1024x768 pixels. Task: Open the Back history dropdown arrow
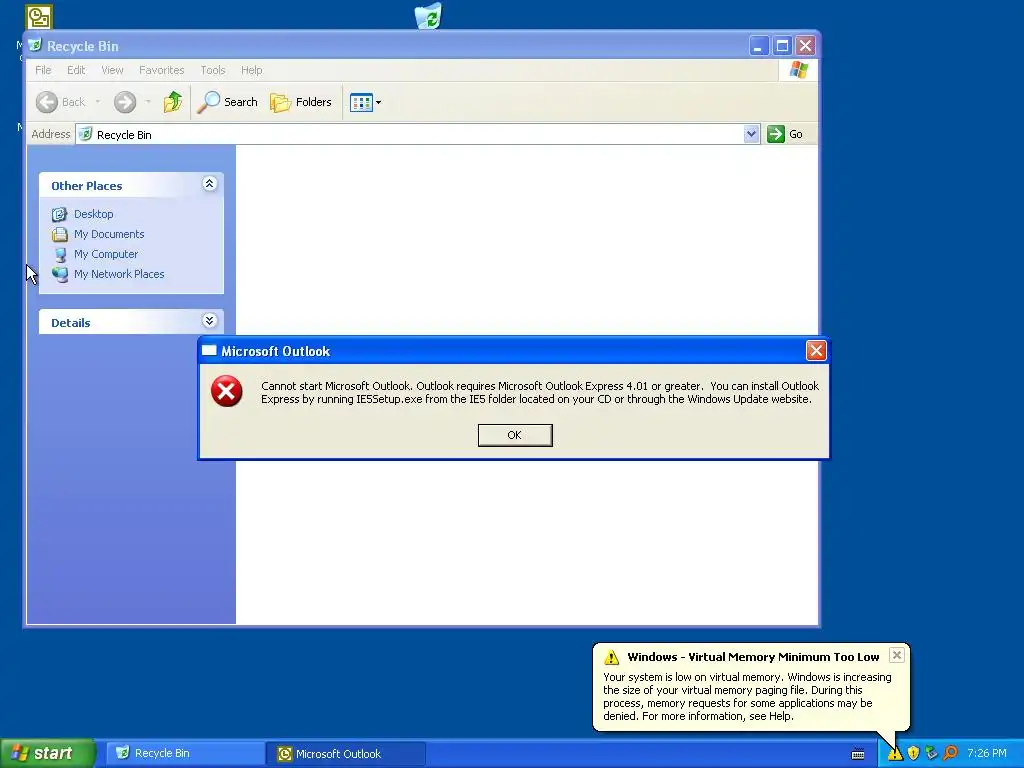(97, 102)
